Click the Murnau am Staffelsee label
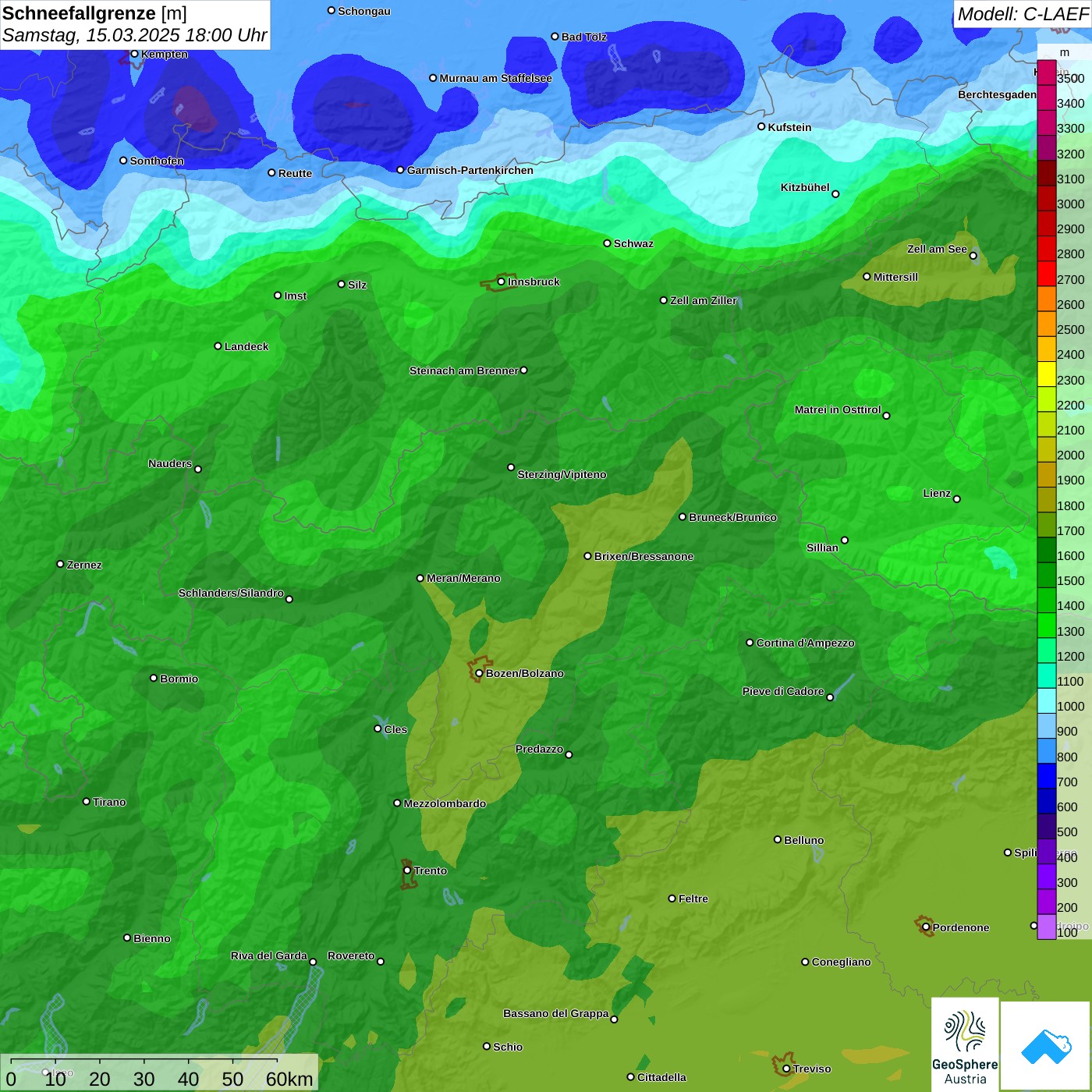 pyautogui.click(x=496, y=78)
